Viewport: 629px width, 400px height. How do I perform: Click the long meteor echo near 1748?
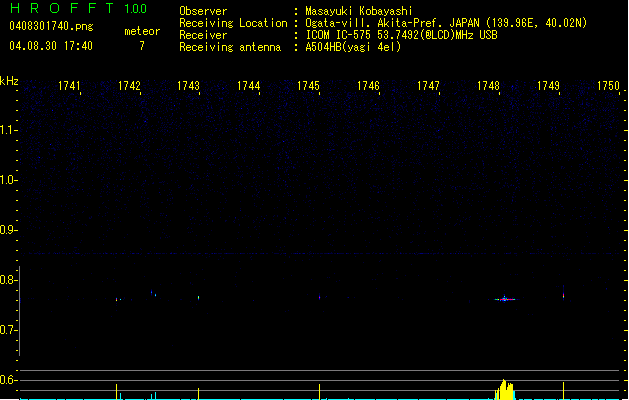pos(505,299)
